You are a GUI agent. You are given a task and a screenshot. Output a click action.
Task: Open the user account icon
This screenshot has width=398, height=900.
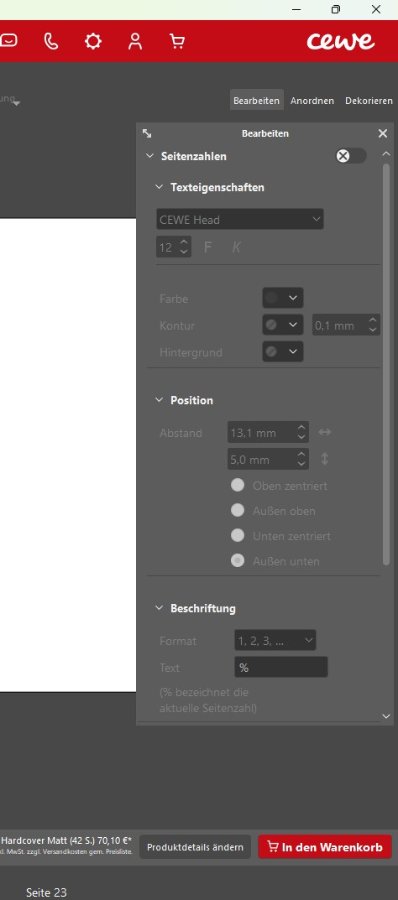pyautogui.click(x=135, y=41)
